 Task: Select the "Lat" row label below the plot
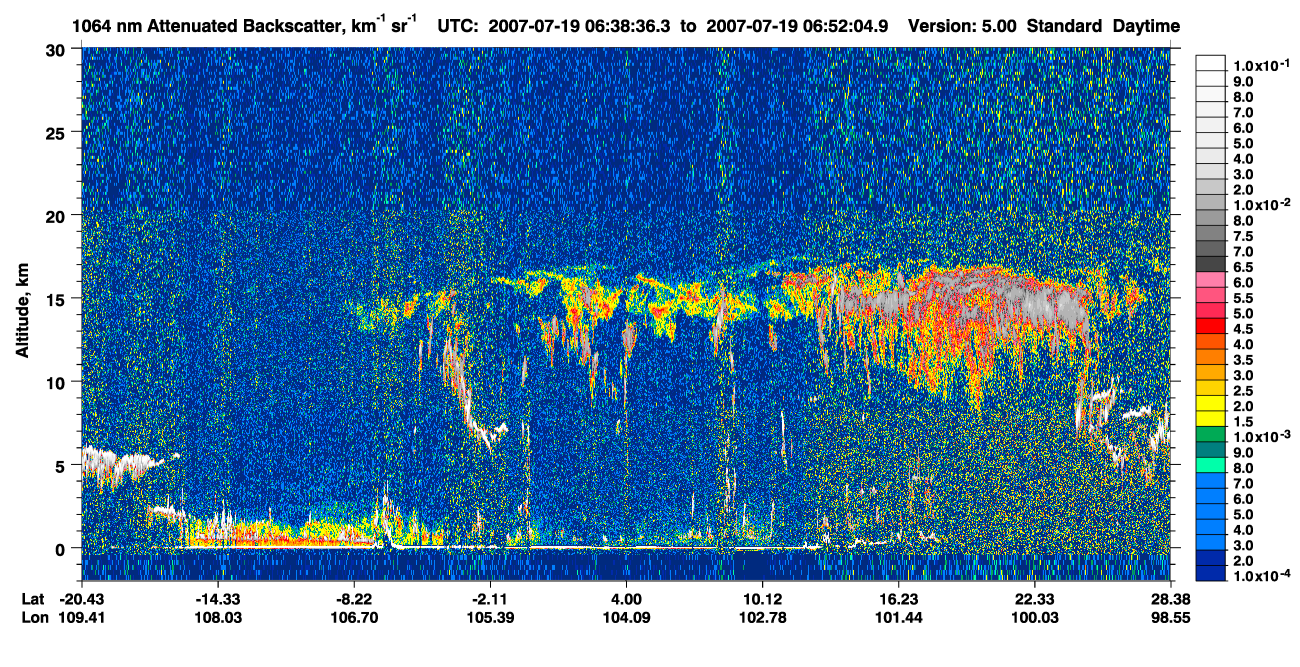pos(33,599)
